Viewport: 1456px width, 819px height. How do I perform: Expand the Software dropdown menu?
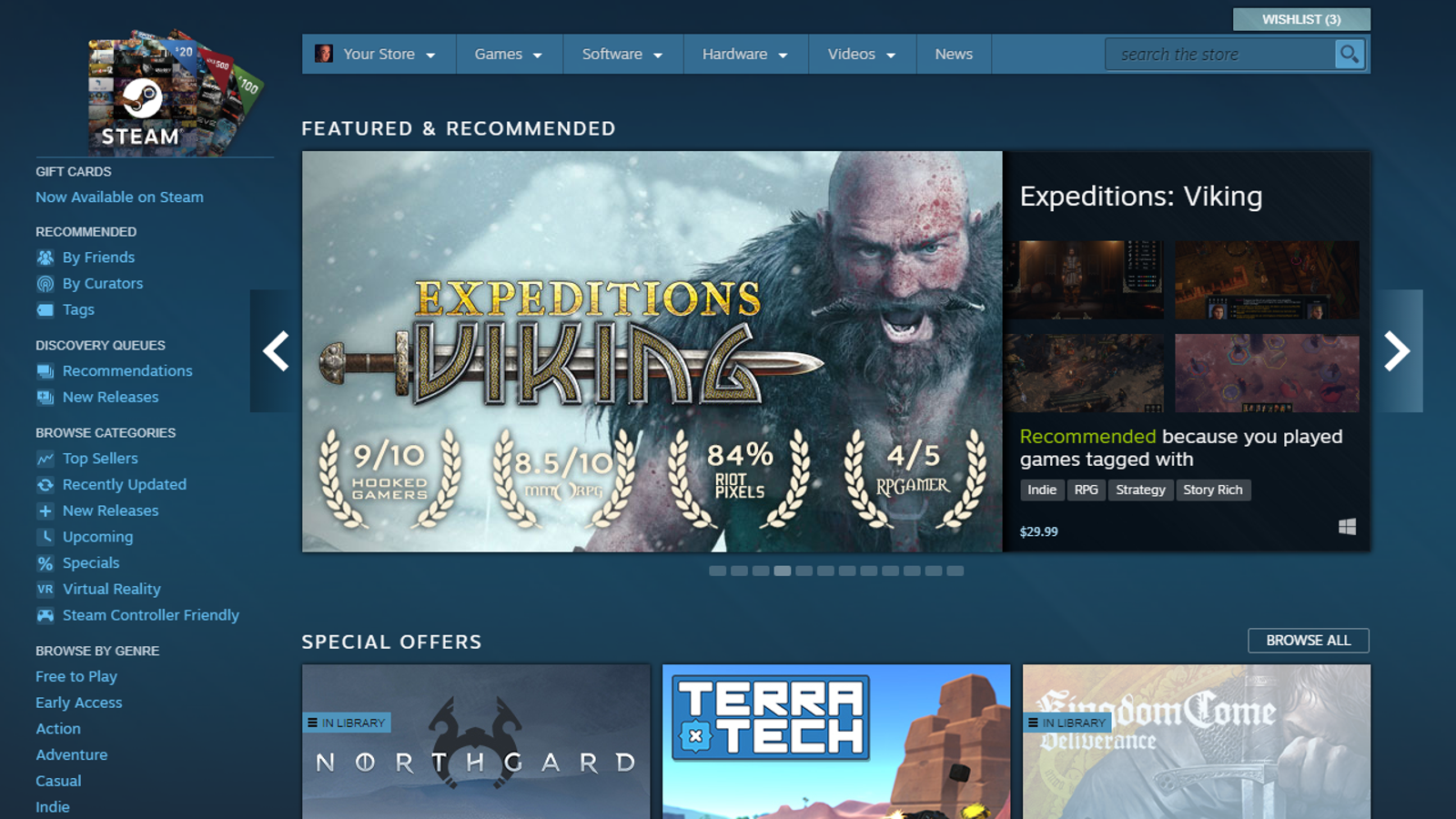click(622, 55)
